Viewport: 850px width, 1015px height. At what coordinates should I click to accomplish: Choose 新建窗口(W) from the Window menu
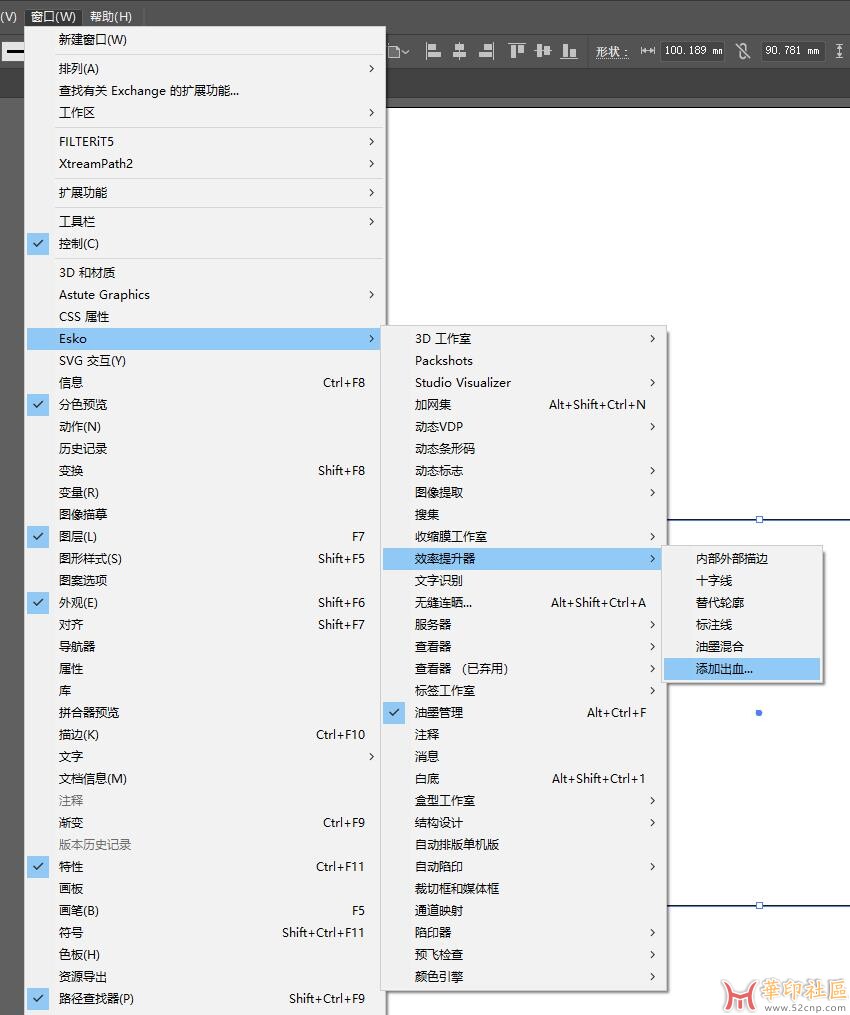[206, 39]
